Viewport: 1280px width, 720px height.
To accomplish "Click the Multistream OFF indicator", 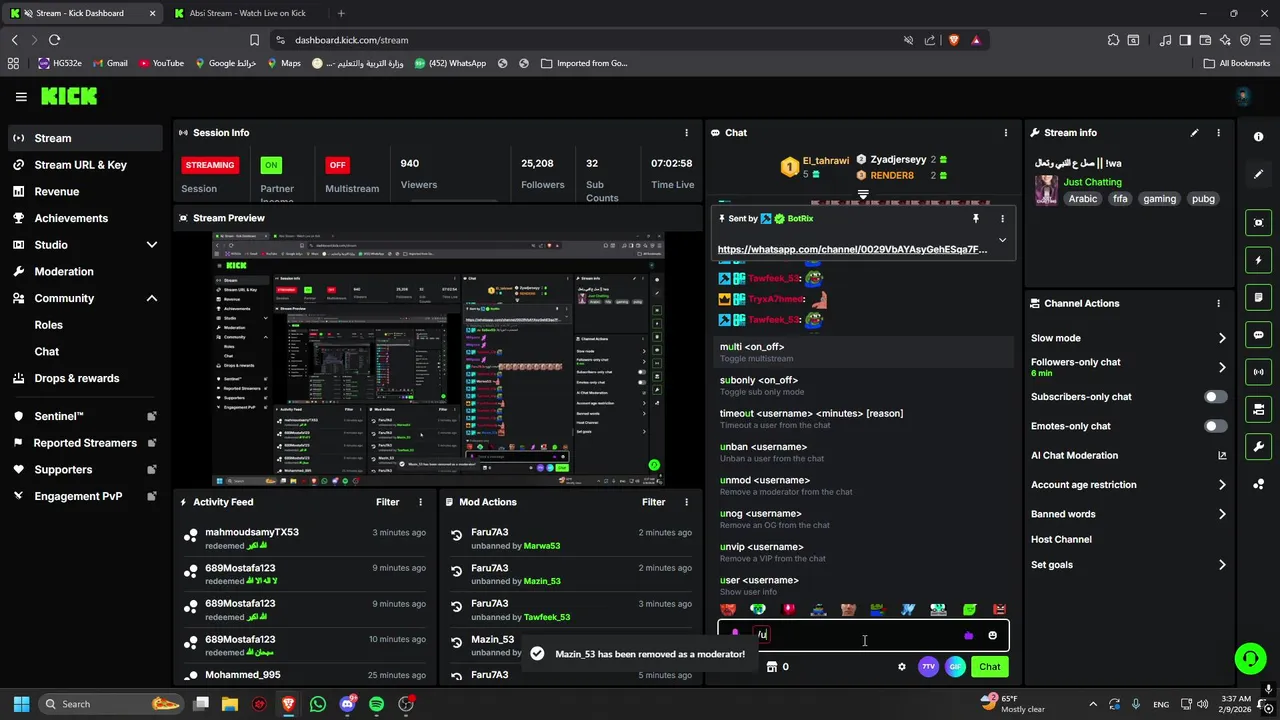I will click(x=337, y=165).
